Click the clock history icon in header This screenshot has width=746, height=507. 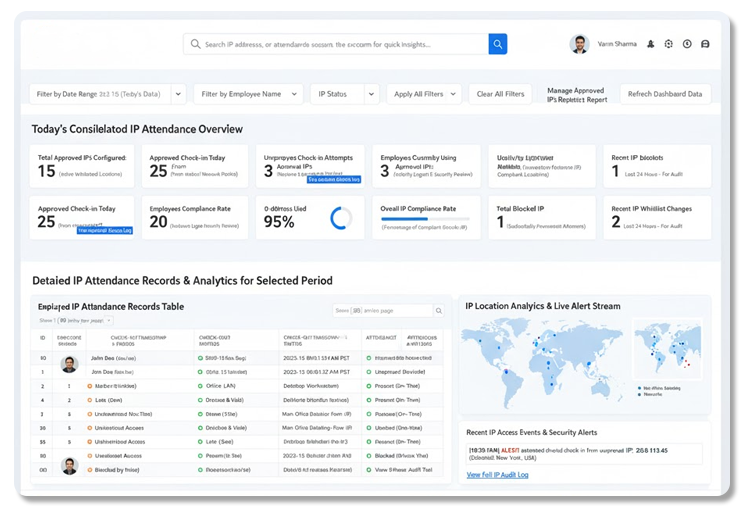click(687, 44)
